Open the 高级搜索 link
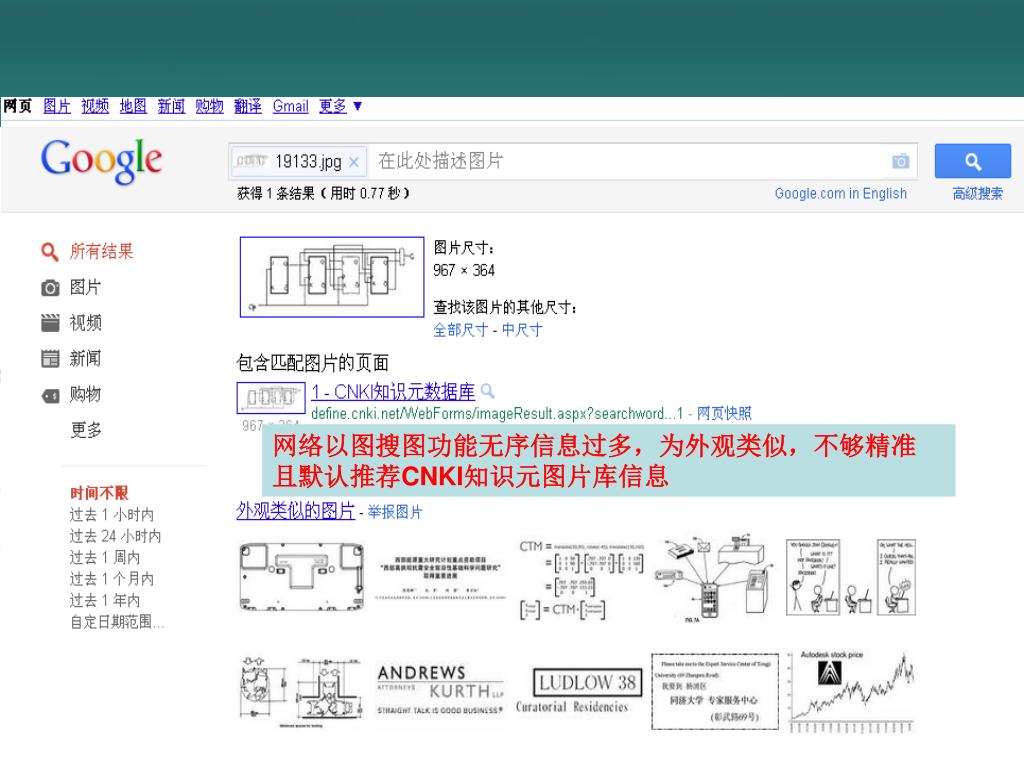1024x768 pixels. [977, 193]
